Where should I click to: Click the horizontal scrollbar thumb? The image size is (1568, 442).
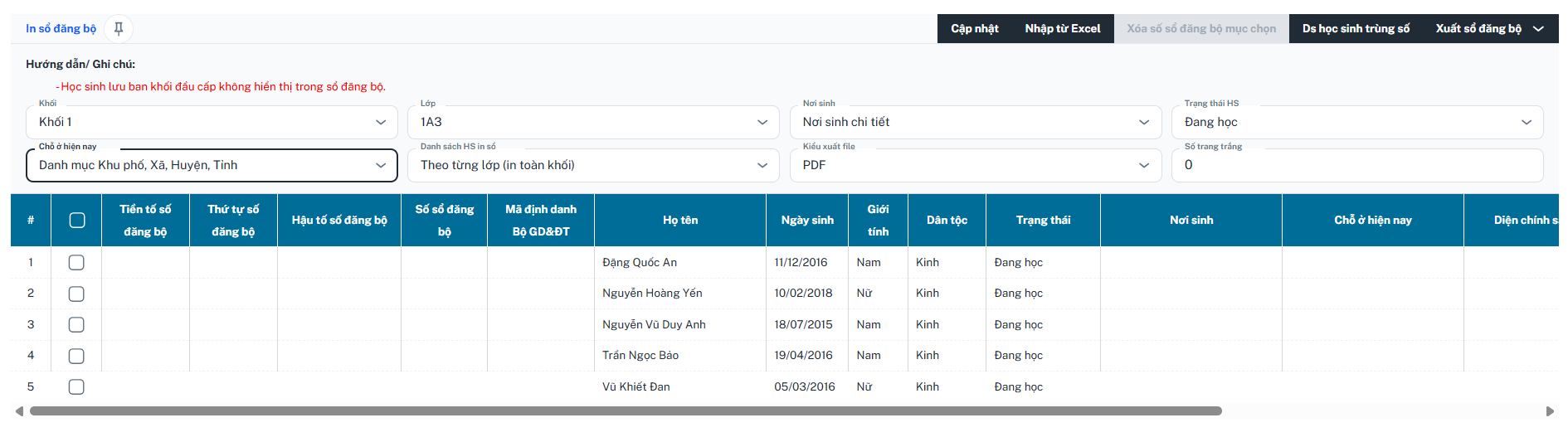pos(626,411)
